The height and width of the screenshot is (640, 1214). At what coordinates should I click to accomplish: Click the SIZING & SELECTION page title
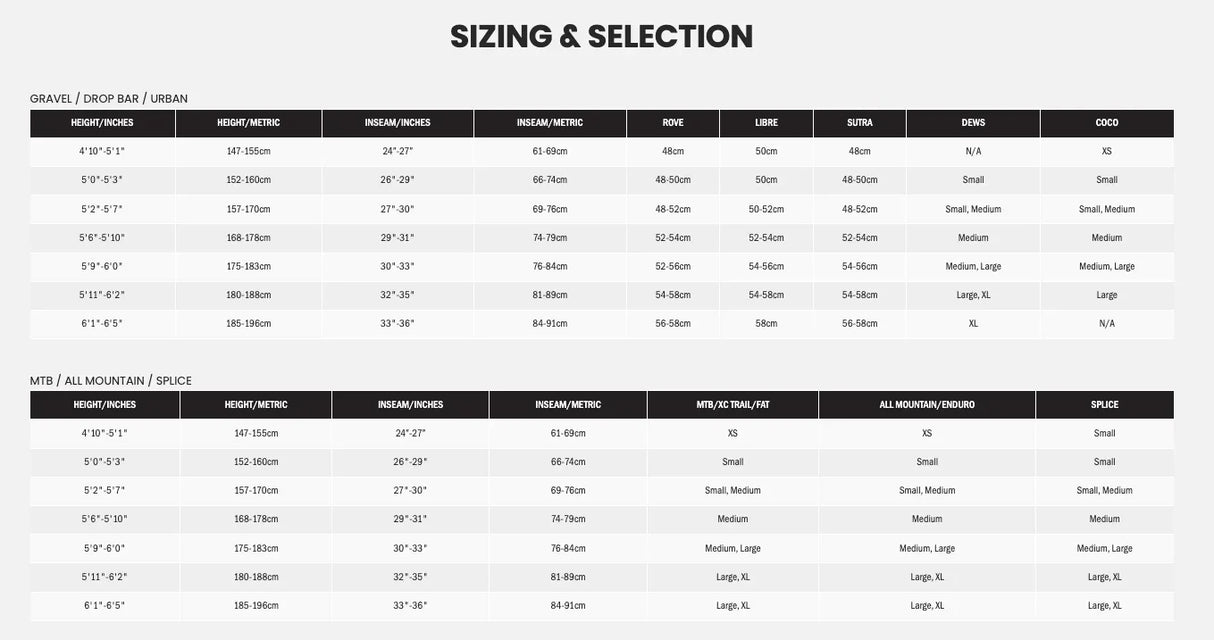(601, 36)
